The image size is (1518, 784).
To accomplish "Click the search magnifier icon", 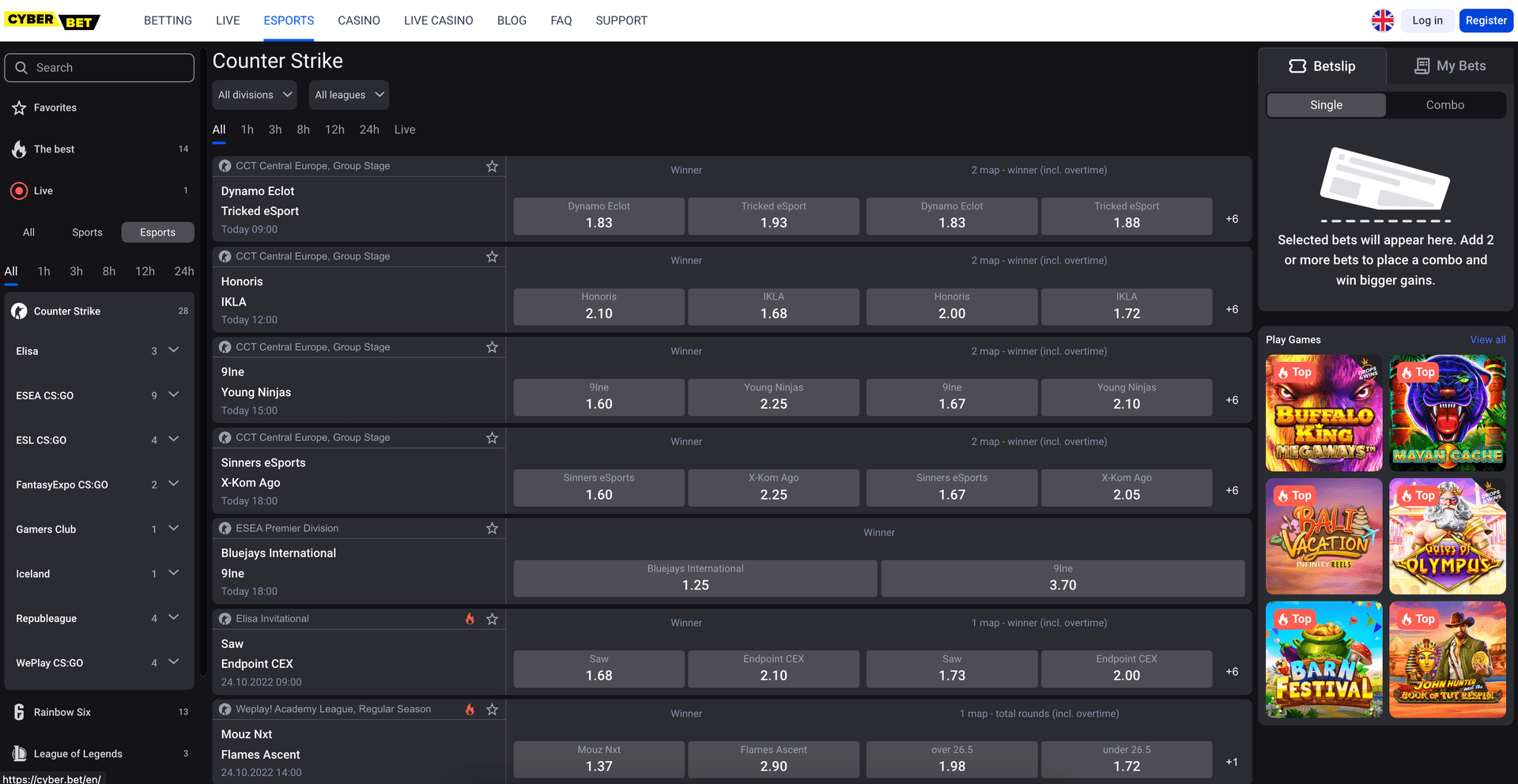I will [21, 68].
